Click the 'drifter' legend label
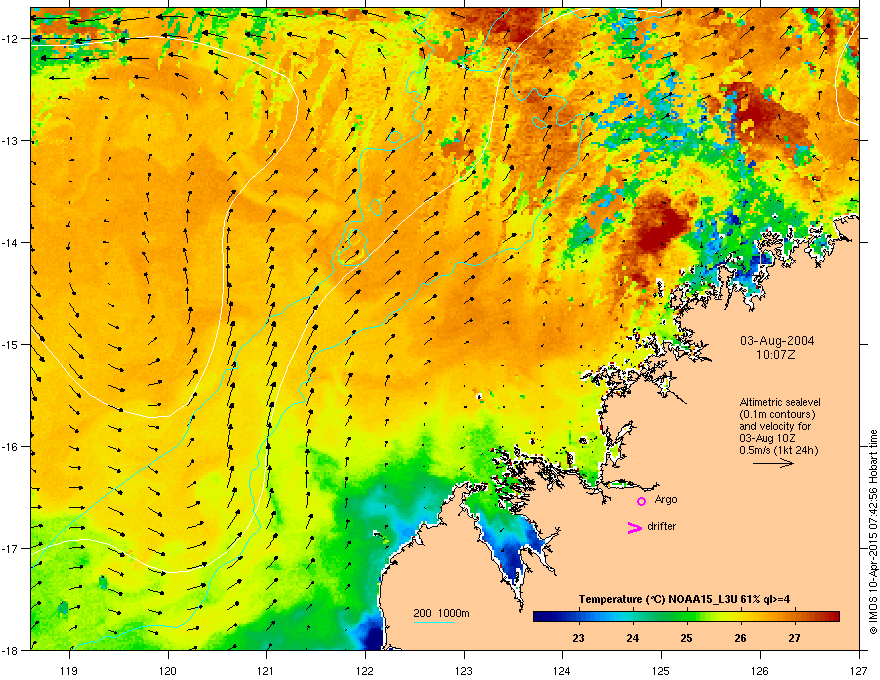Viewport: 880px width, 680px height. click(x=662, y=526)
